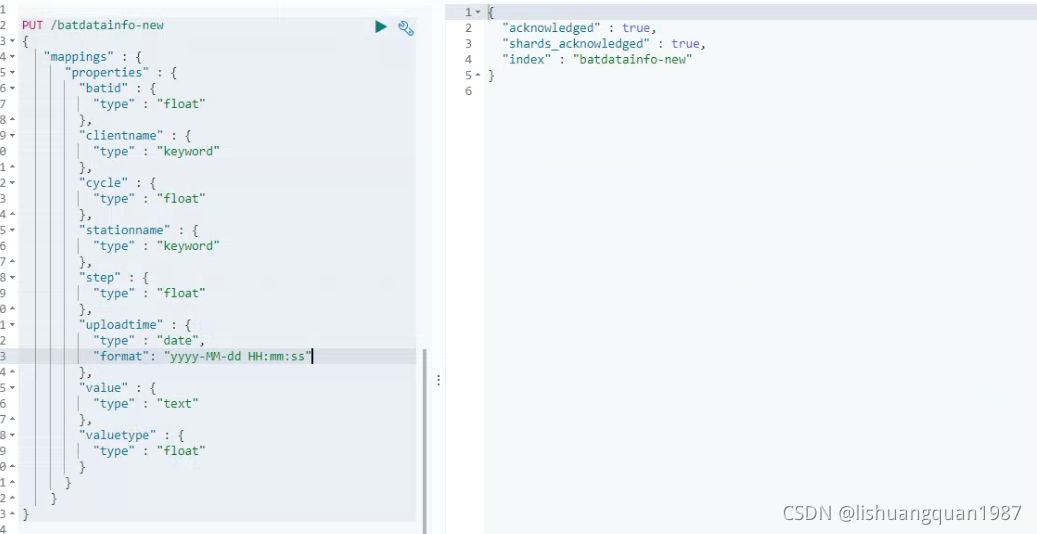
Task: Fold the "cycle" field definition
Action: click(x=12, y=183)
